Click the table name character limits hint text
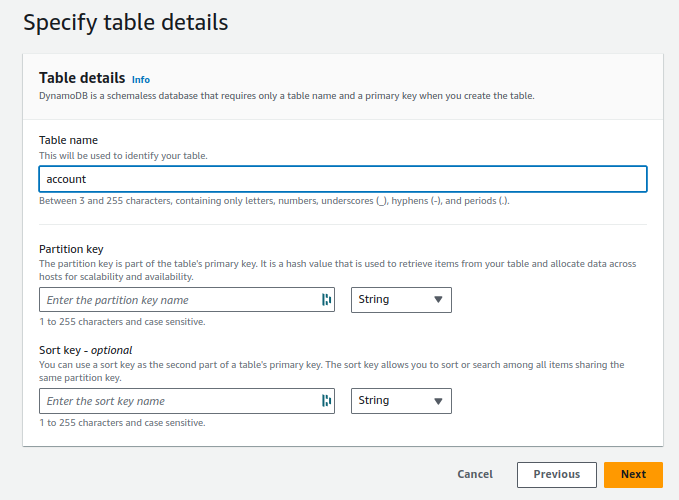Viewport: 679px width, 500px height. tap(274, 201)
